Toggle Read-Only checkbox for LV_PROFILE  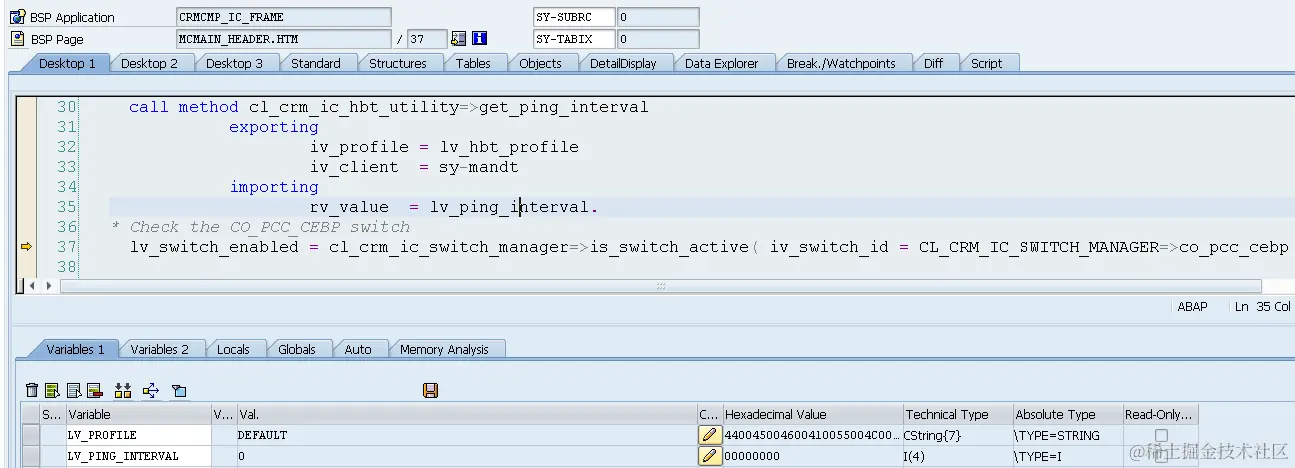tap(1161, 435)
